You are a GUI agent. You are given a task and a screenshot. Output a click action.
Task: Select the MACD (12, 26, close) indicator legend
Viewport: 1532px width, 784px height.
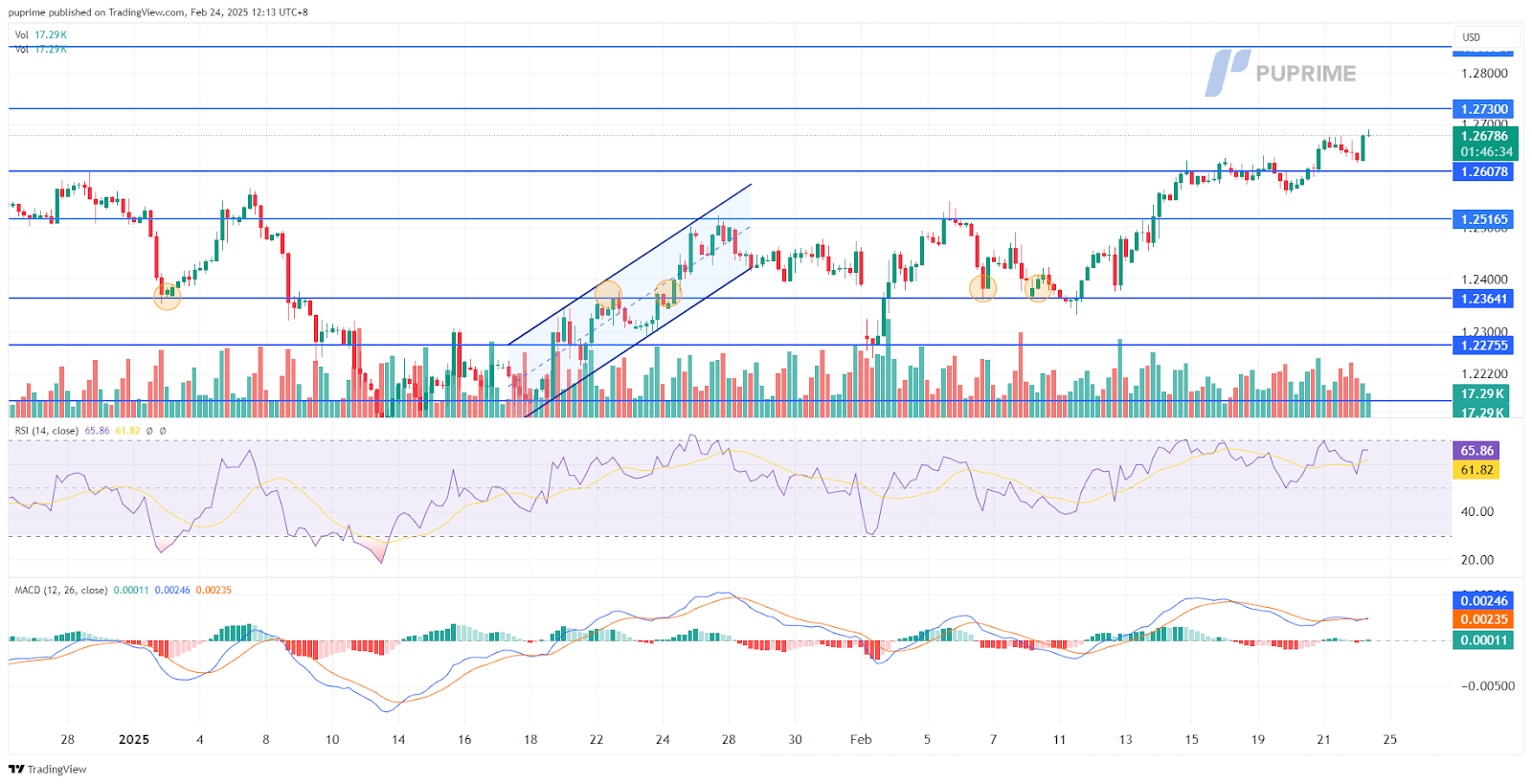click(x=61, y=590)
